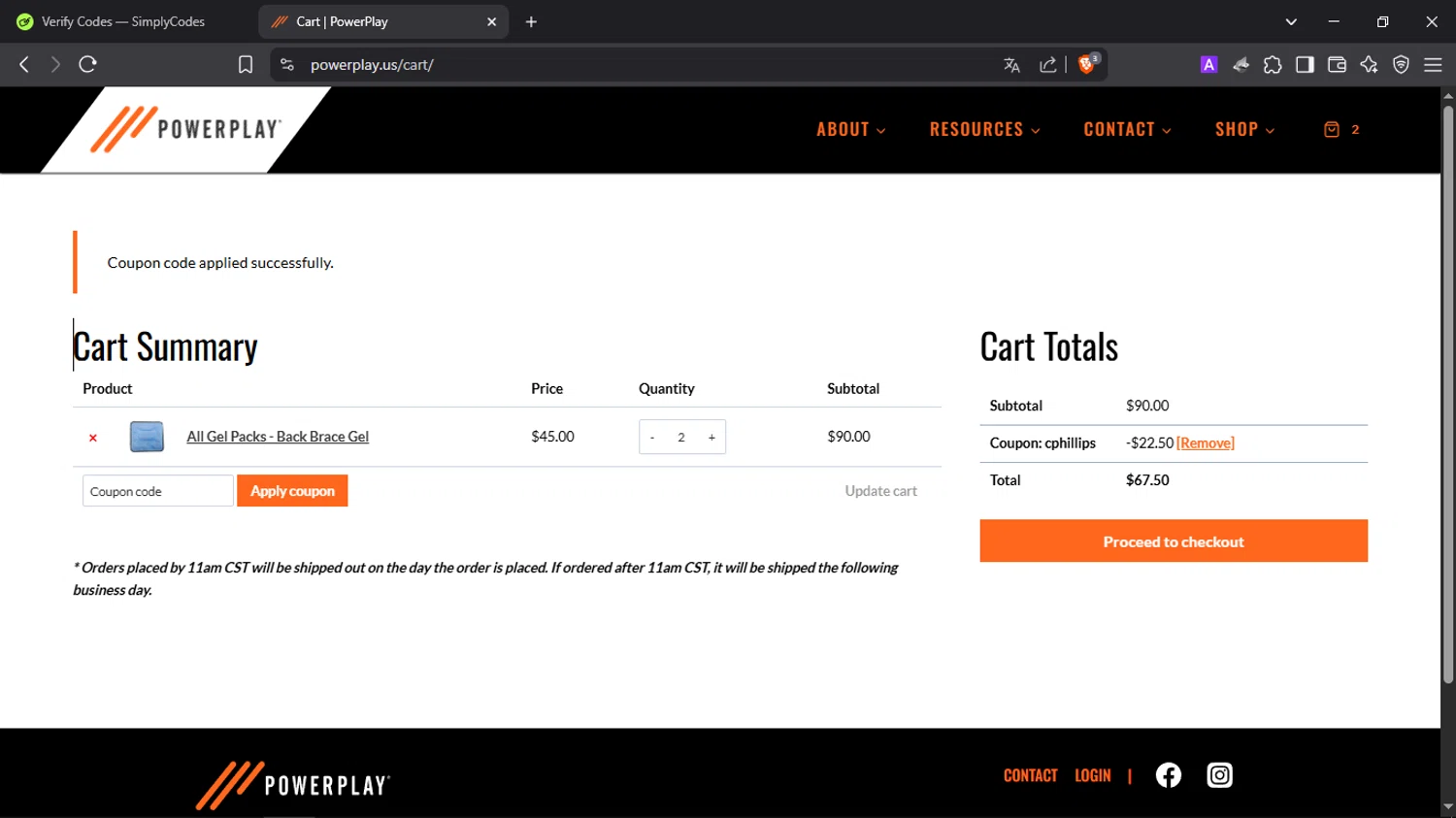Click the page vertical scrollbar
Viewport: 1456px width, 818px height.
[1447, 393]
